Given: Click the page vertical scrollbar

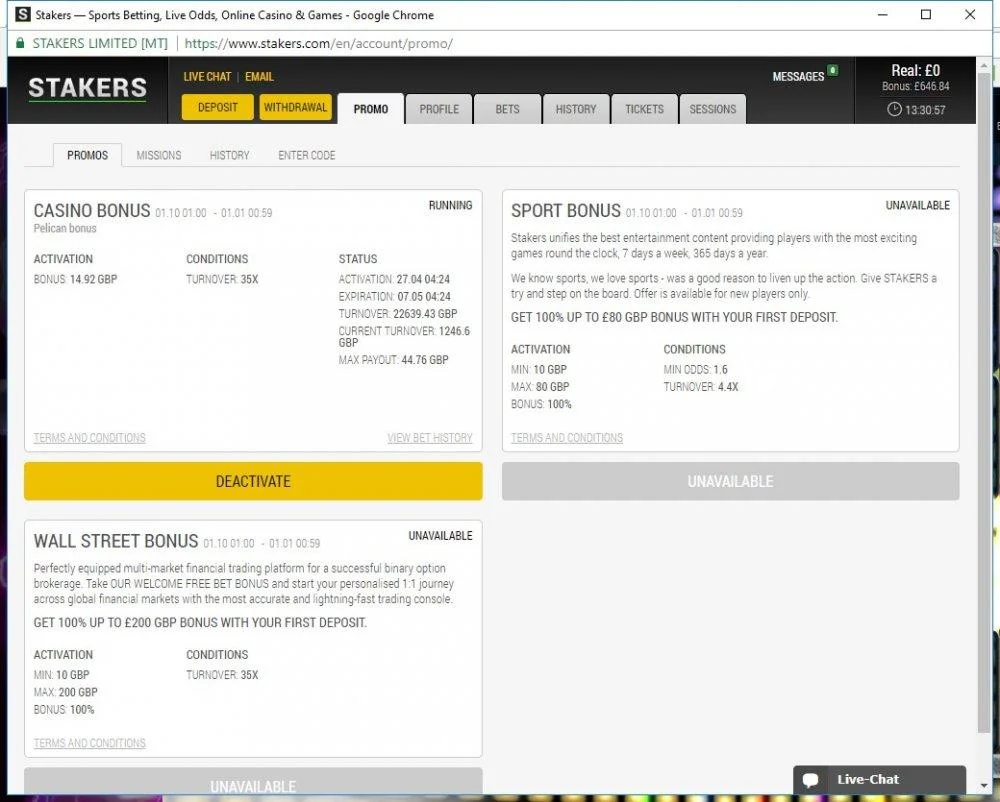Looking at the screenshot, I should [983, 402].
